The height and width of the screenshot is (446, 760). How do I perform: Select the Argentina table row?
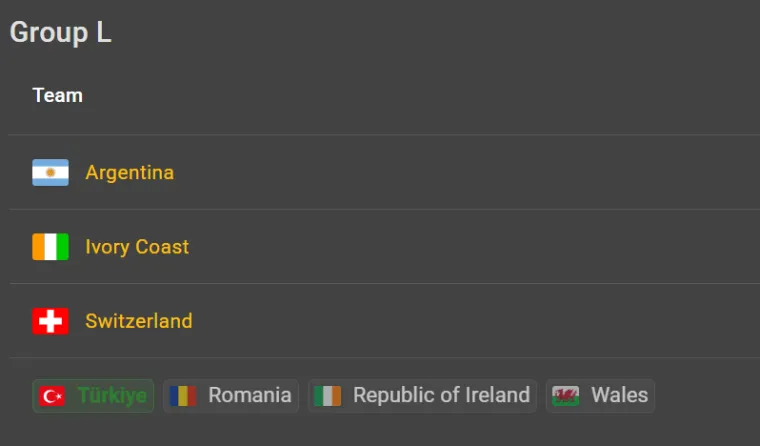point(450,173)
